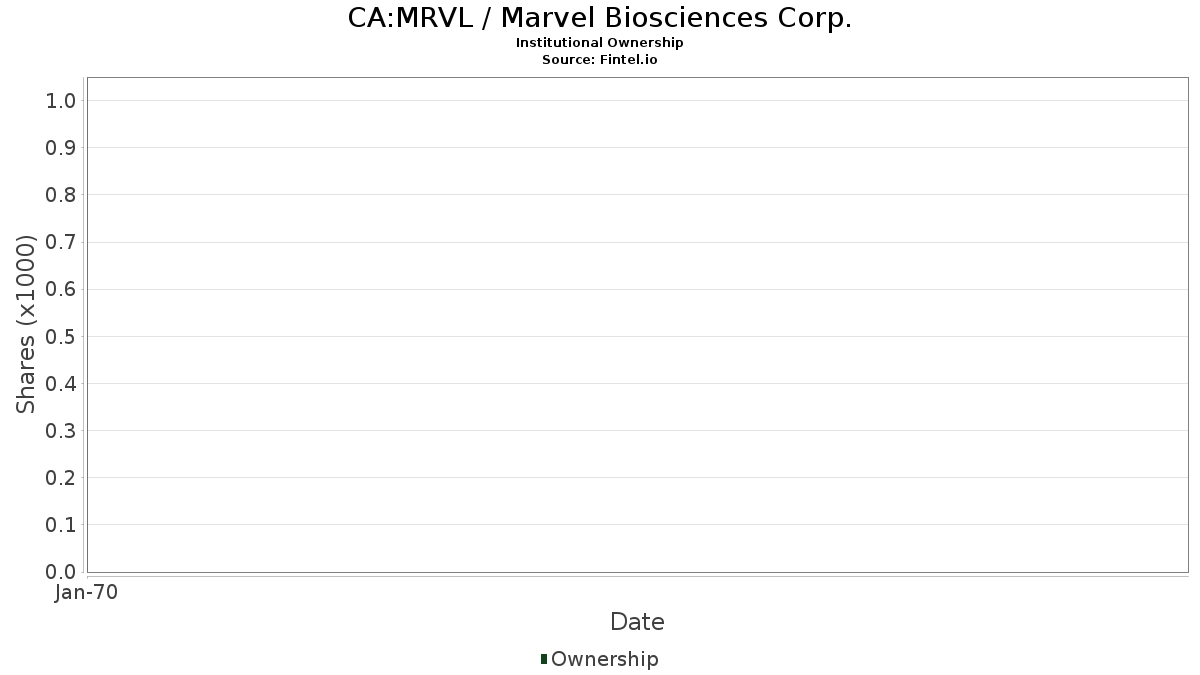This screenshot has width=1200, height=675.
Task: Select the 0.2 y-axis tick label
Action: click(61, 478)
